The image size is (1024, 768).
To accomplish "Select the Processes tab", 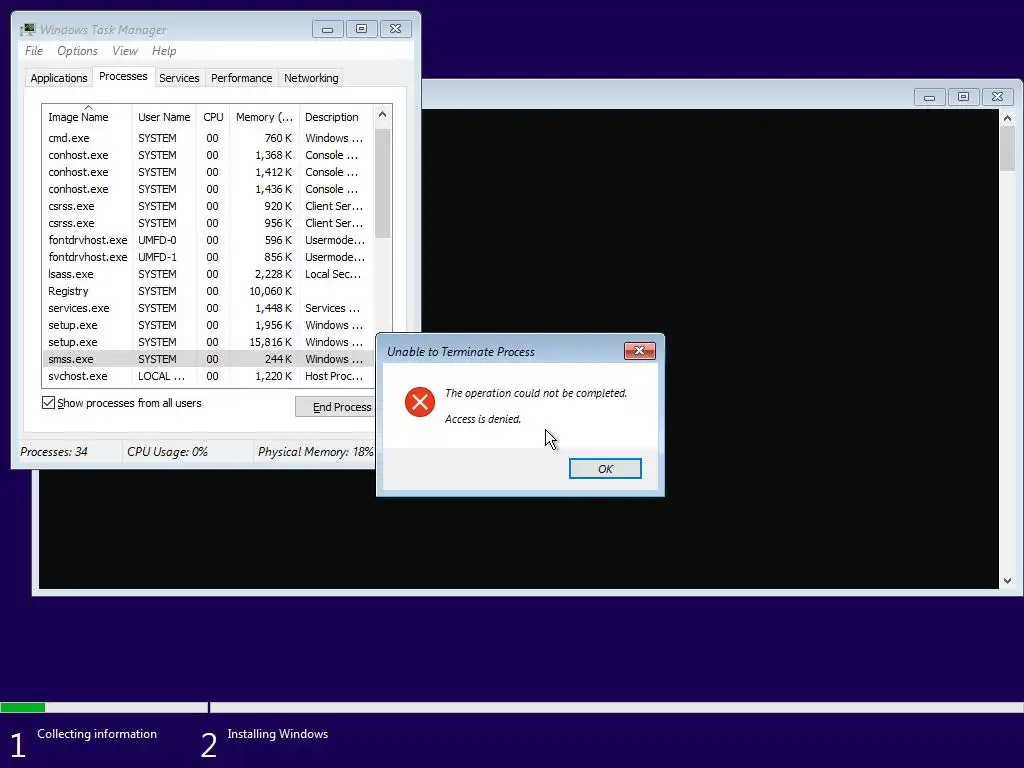I will point(123,76).
